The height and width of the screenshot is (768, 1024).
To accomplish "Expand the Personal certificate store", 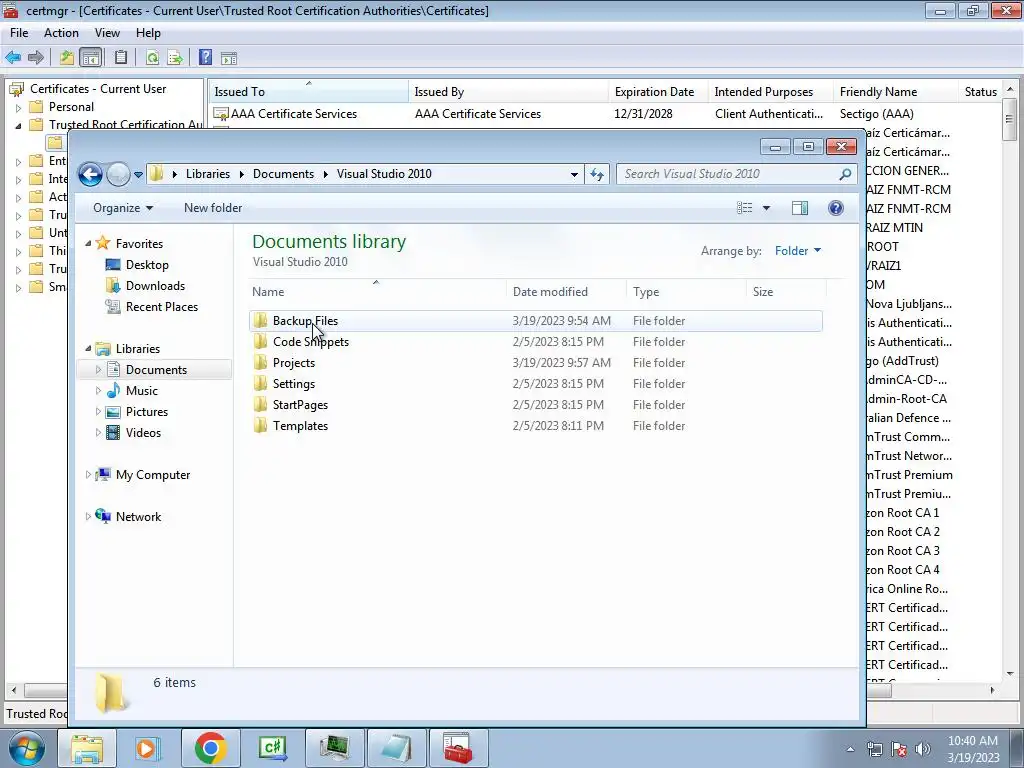I will 18,108.
